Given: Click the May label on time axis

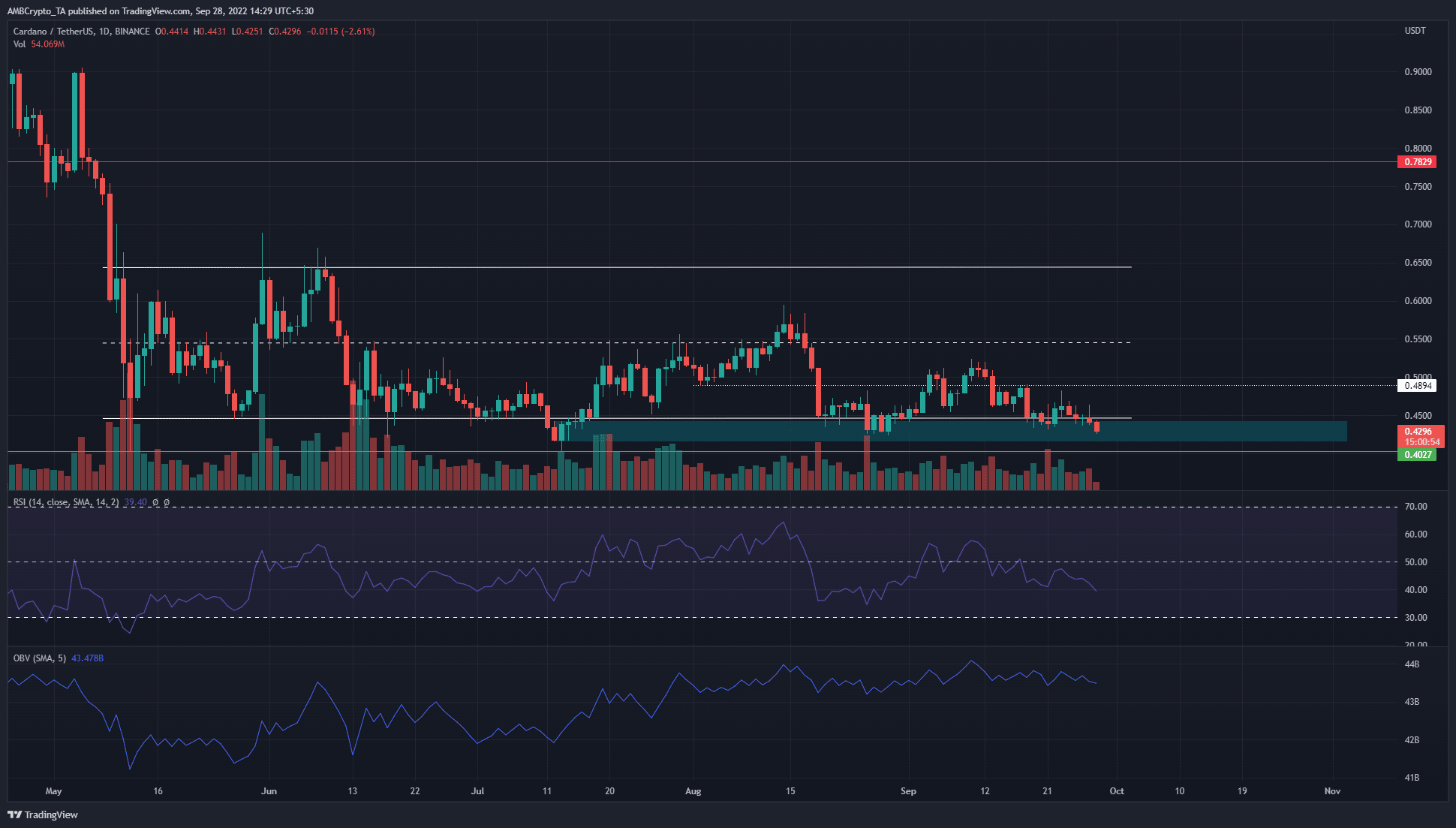Looking at the screenshot, I should click(x=53, y=791).
